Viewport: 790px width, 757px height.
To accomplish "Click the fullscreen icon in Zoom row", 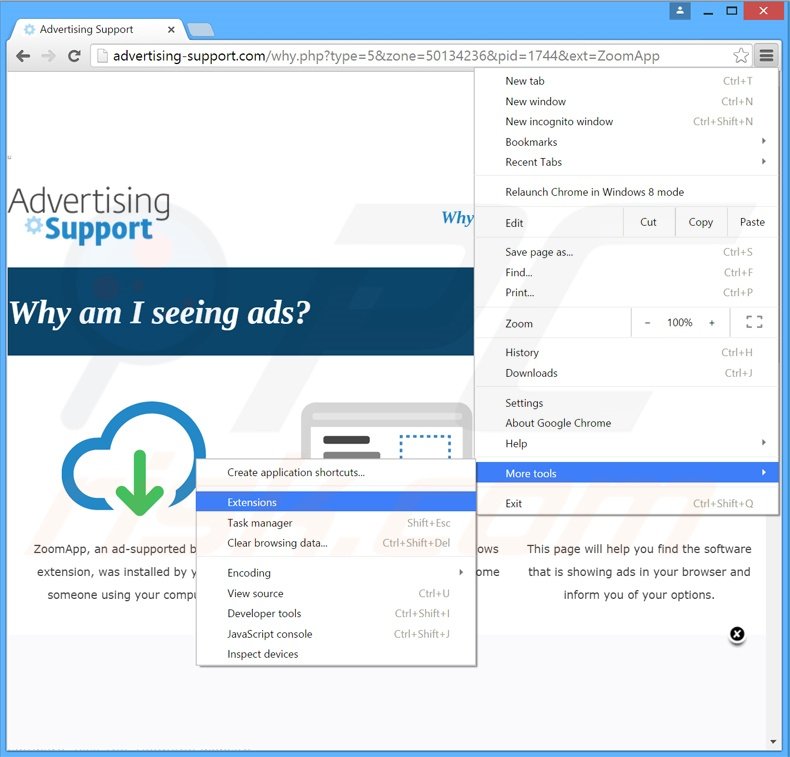I will [754, 322].
